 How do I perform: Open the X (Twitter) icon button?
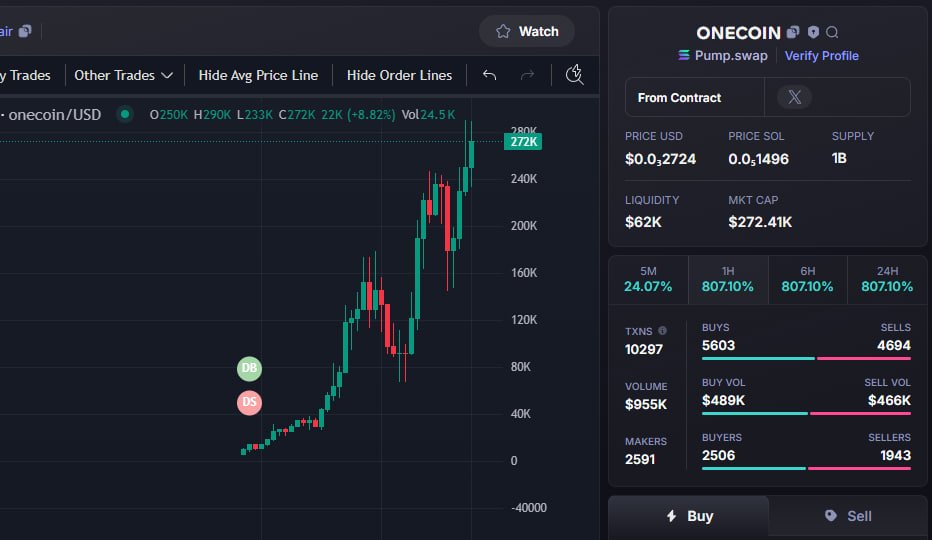(795, 97)
